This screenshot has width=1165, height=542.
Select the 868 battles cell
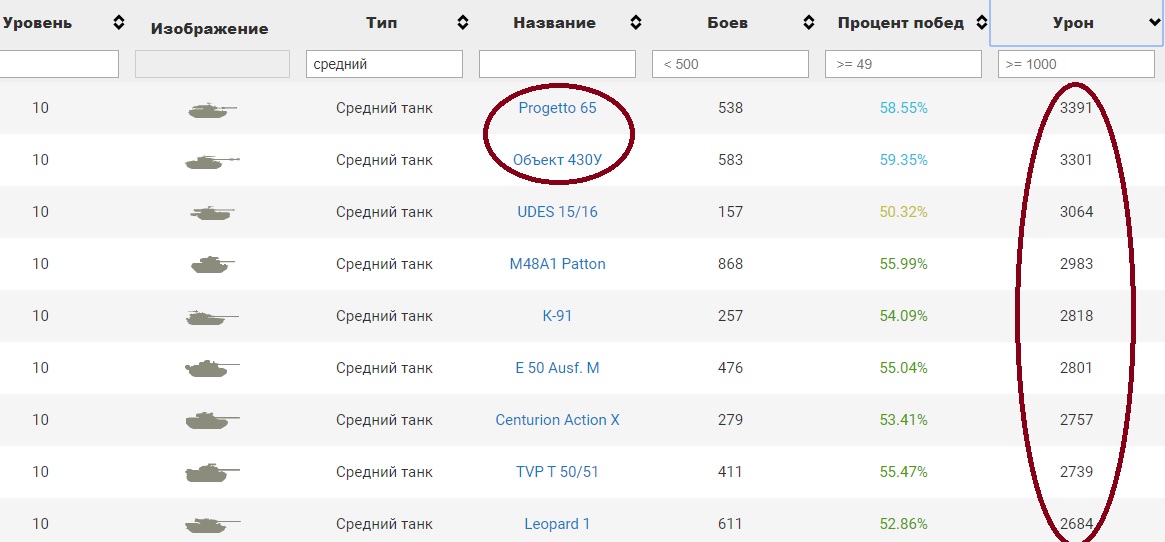[x=730, y=264]
